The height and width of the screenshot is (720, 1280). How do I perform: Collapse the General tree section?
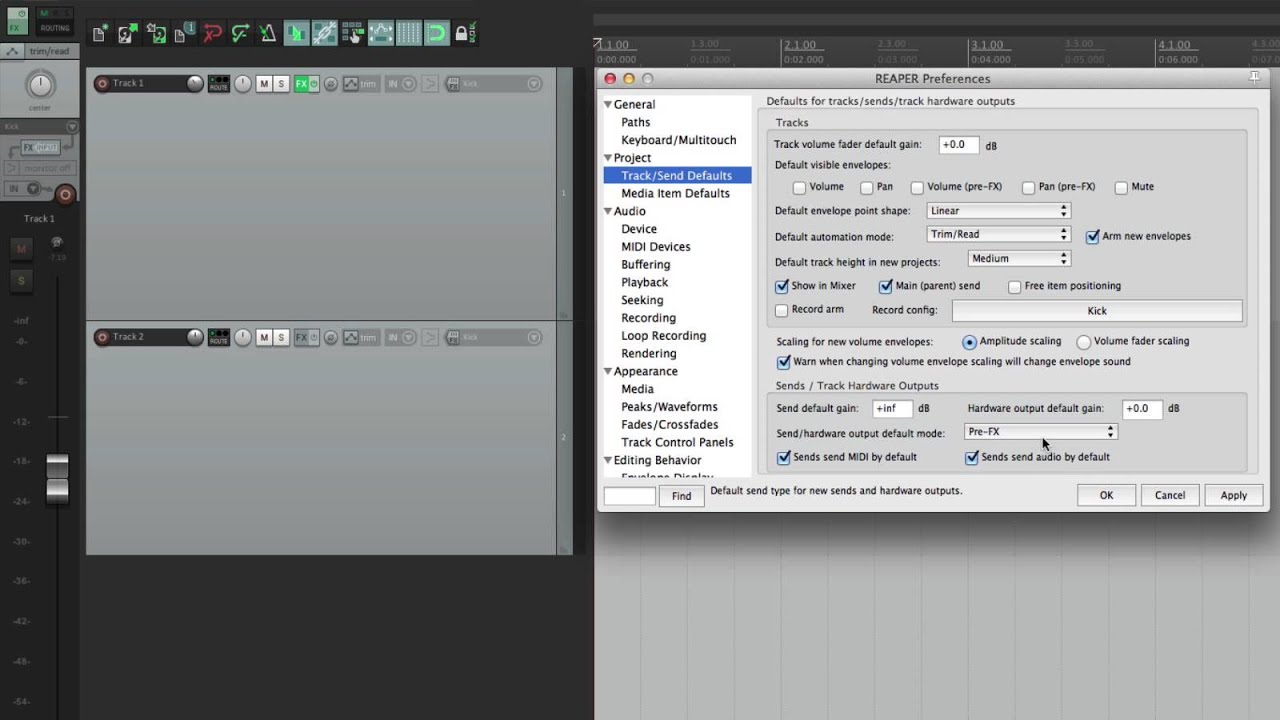pos(607,104)
